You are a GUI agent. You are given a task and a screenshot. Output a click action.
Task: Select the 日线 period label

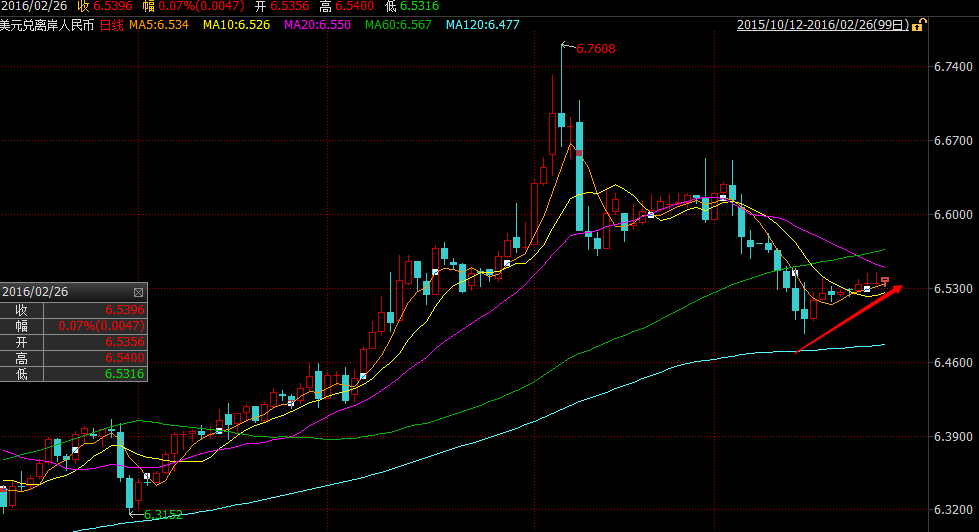[x=112, y=25]
